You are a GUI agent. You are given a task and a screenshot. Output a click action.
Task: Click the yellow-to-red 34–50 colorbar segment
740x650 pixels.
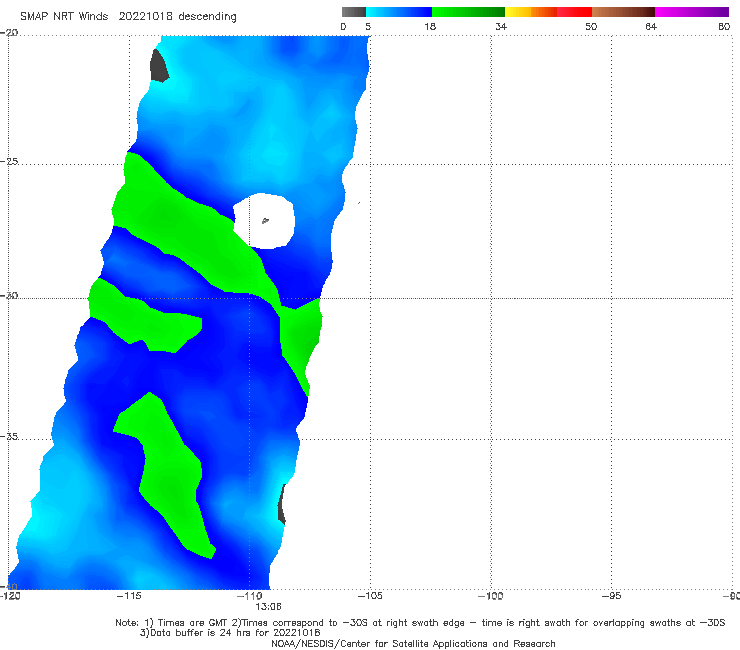[548, 12]
